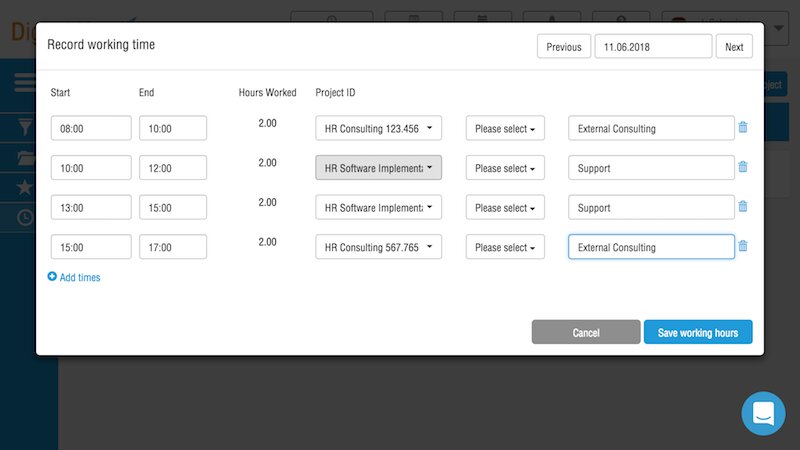Delete the 15:00–17:00 entry via trash icon
Screen dimensions: 800x450
tap(742, 247)
